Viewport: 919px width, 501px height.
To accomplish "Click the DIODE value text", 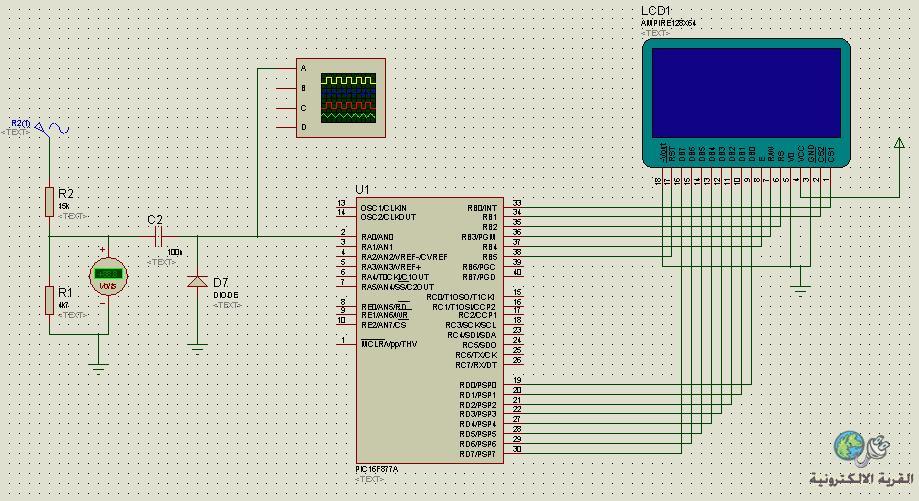I will pos(226,295).
